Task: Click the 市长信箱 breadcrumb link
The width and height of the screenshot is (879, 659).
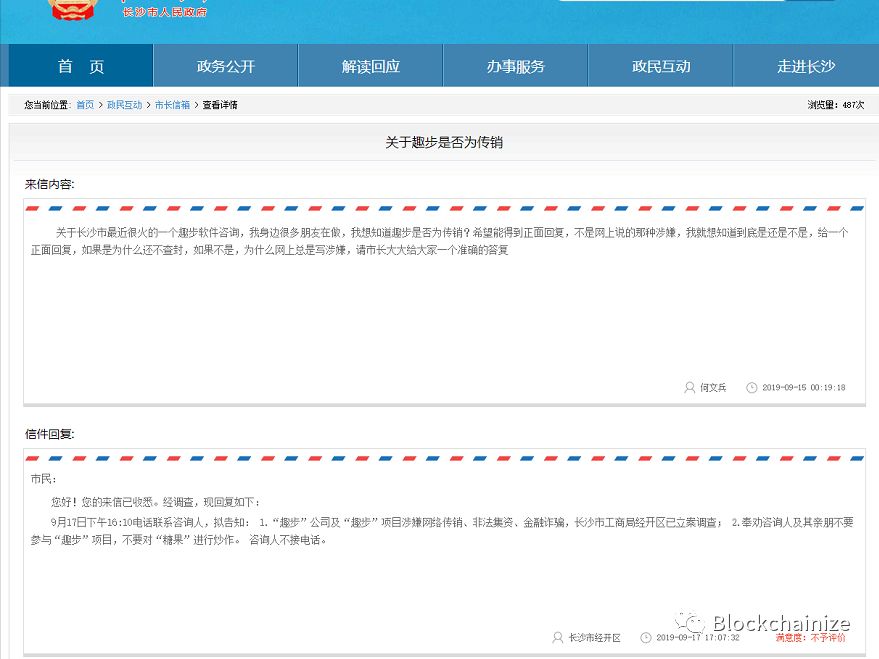Action: coord(173,105)
